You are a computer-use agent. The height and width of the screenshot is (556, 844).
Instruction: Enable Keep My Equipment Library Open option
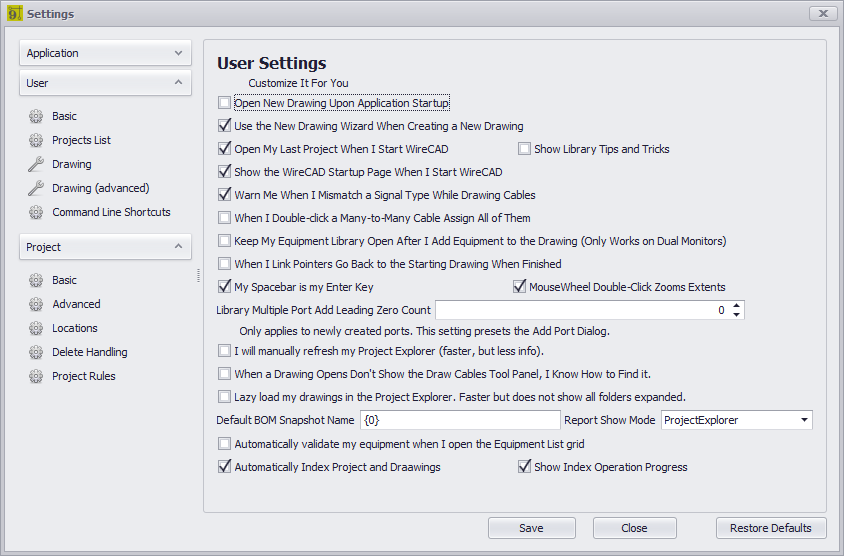point(224,241)
